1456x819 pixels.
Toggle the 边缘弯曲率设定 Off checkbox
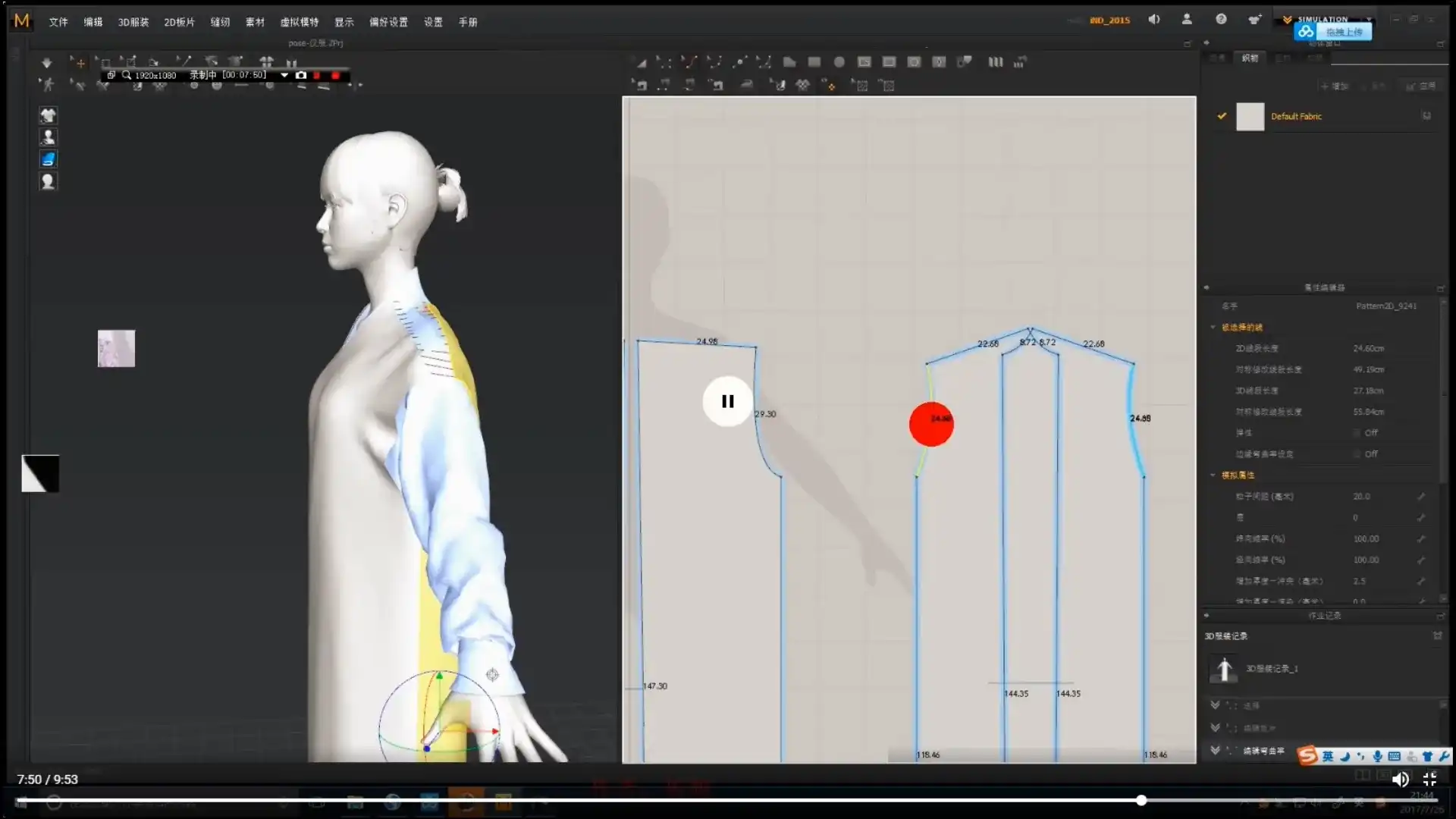(x=1357, y=454)
